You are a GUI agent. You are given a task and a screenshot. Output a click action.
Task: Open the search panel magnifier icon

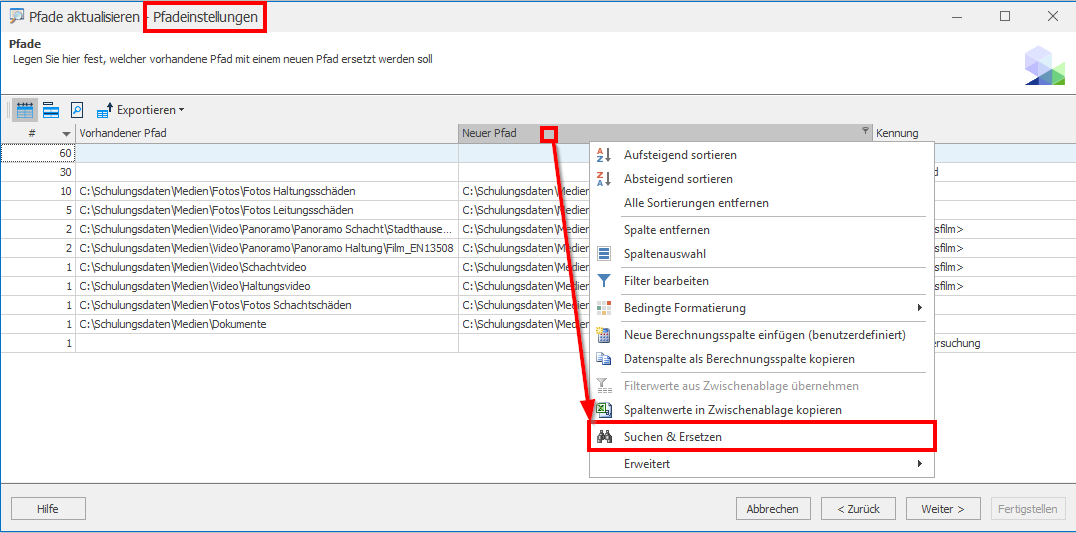(77, 110)
